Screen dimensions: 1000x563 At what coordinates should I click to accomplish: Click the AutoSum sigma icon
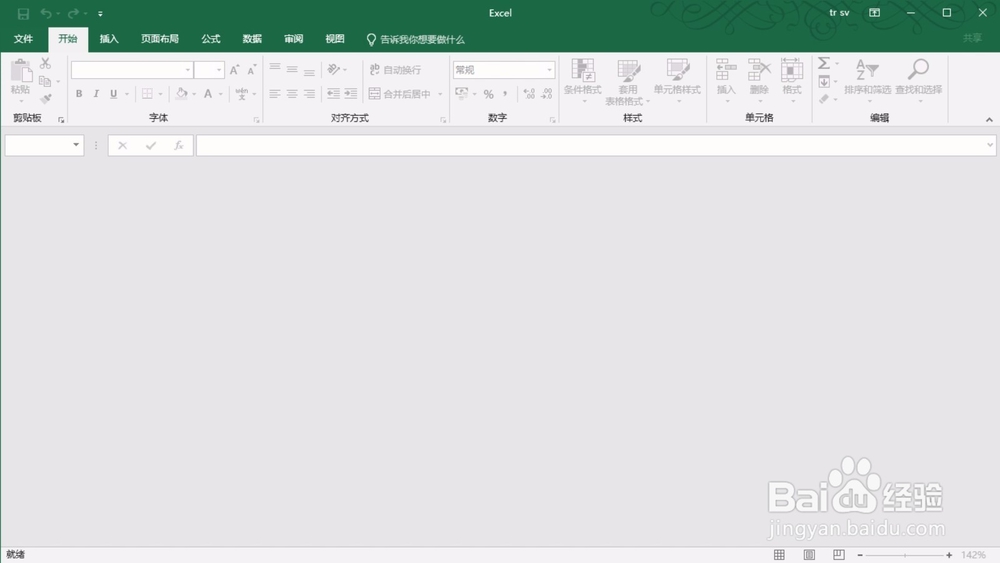(x=824, y=63)
